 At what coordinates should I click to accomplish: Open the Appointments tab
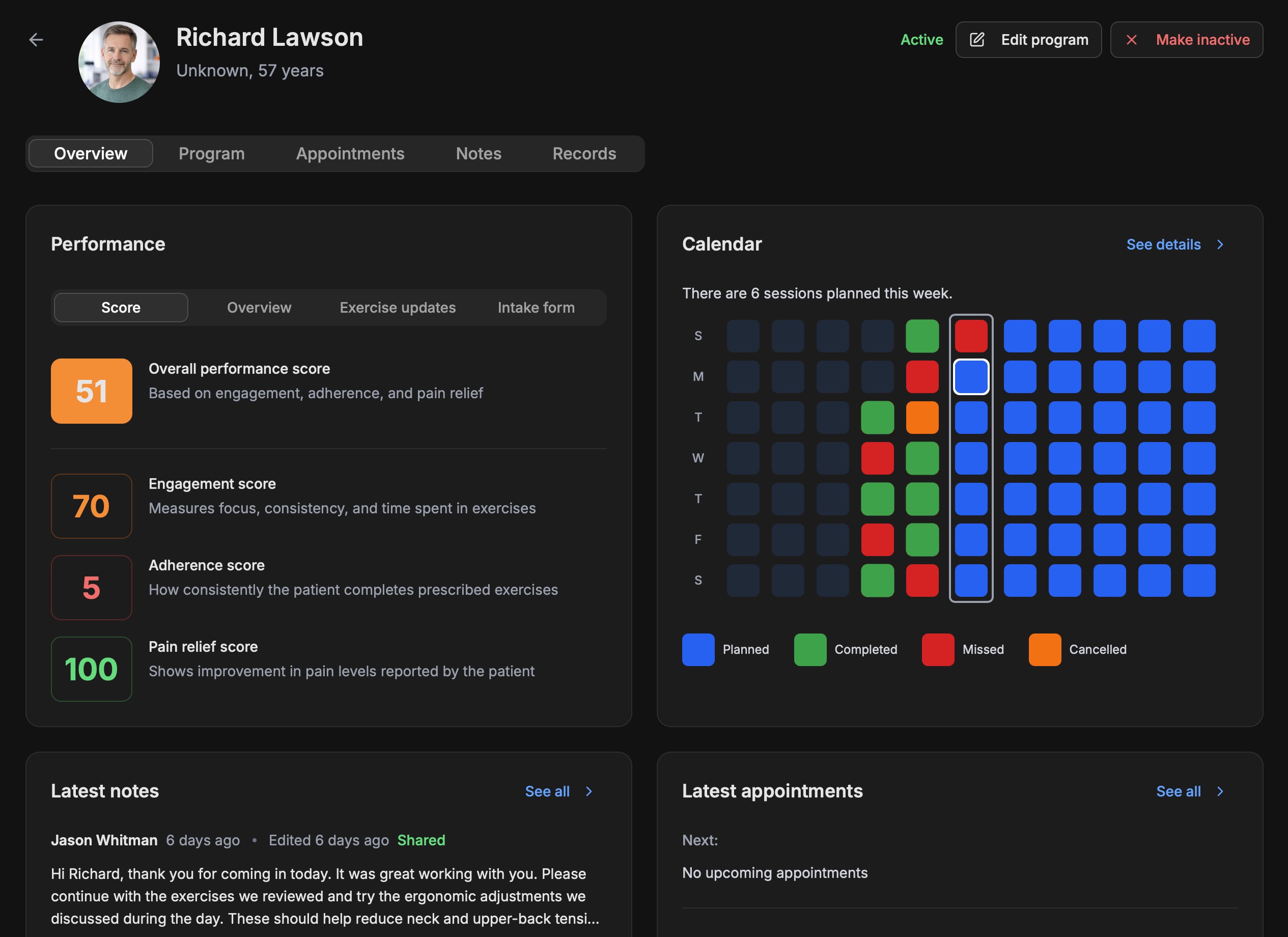(350, 153)
